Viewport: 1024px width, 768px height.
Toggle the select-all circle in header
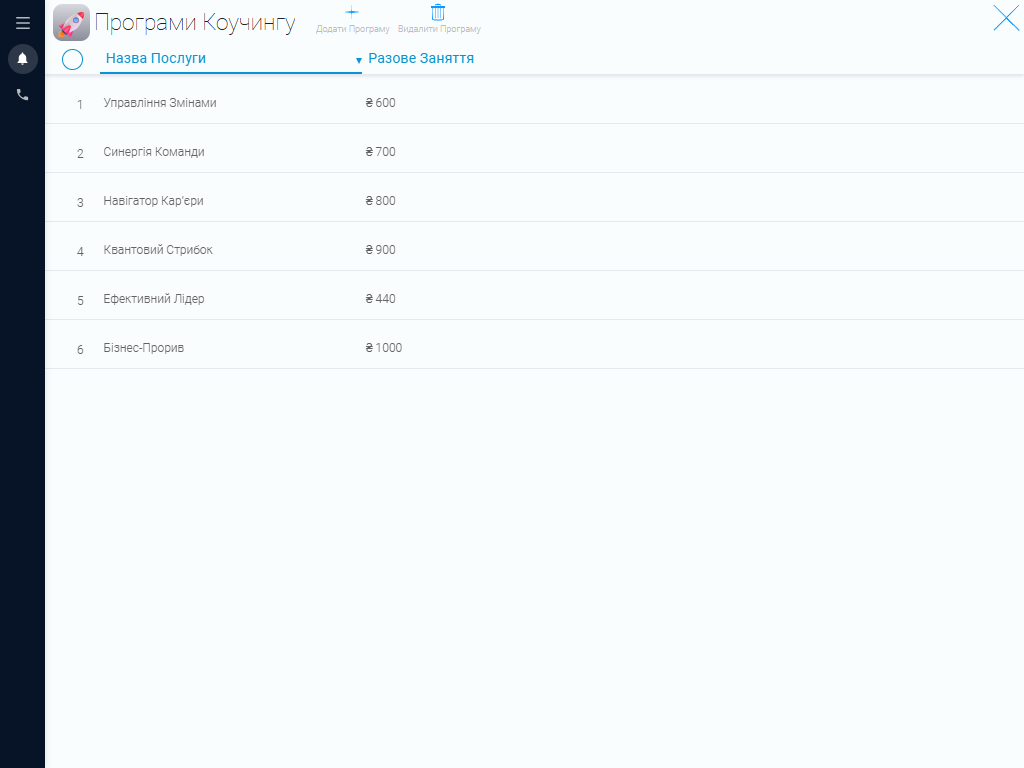72,59
